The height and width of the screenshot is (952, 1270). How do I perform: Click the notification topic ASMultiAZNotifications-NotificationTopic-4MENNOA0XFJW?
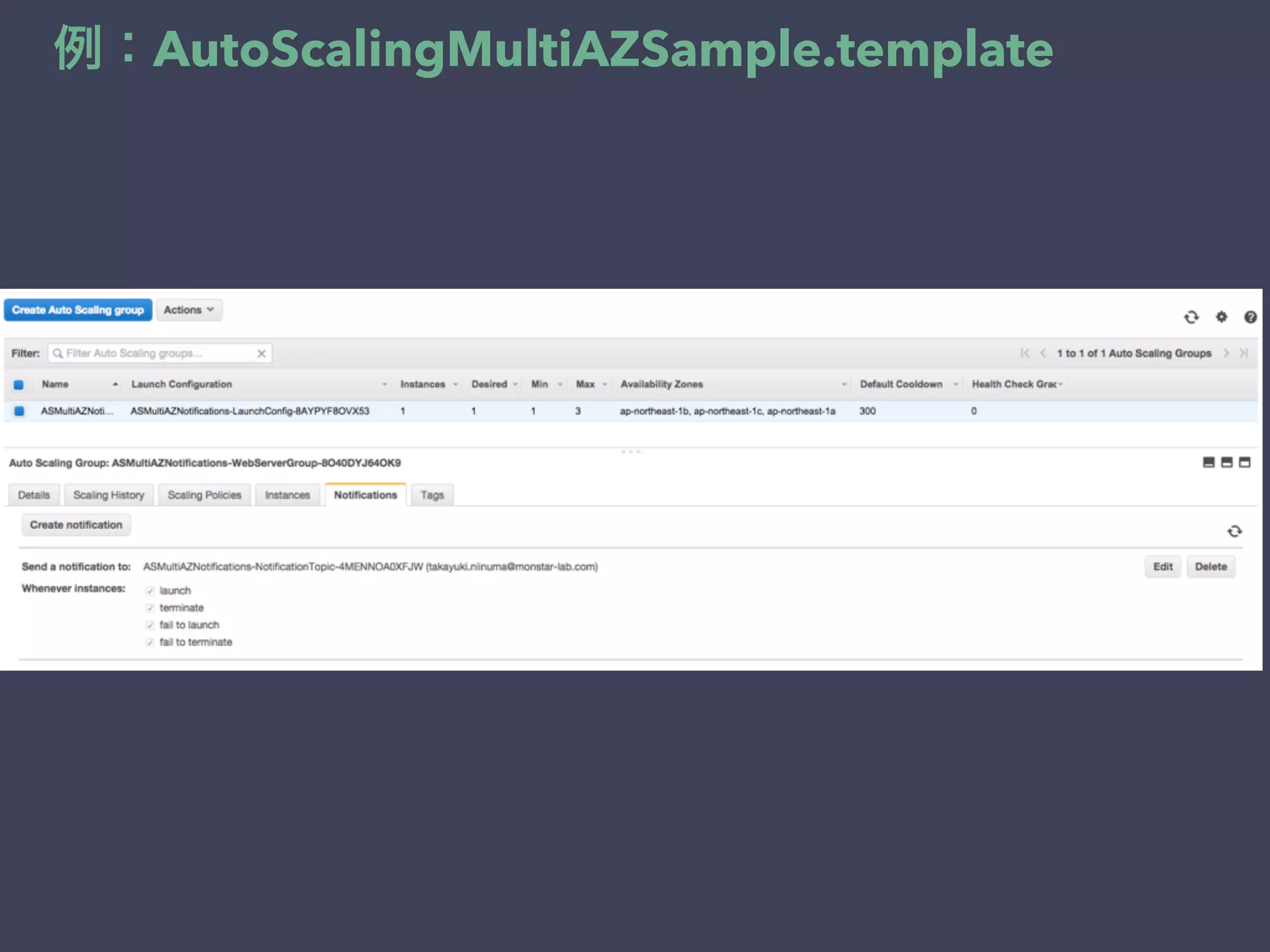coord(283,566)
